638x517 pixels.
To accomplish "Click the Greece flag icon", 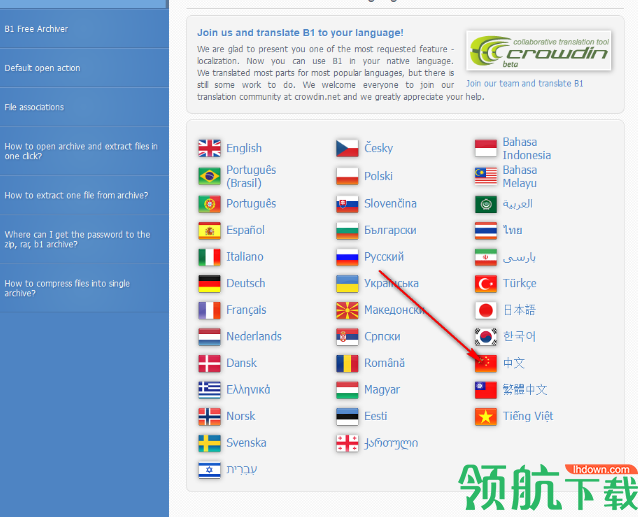I will 209,390.
